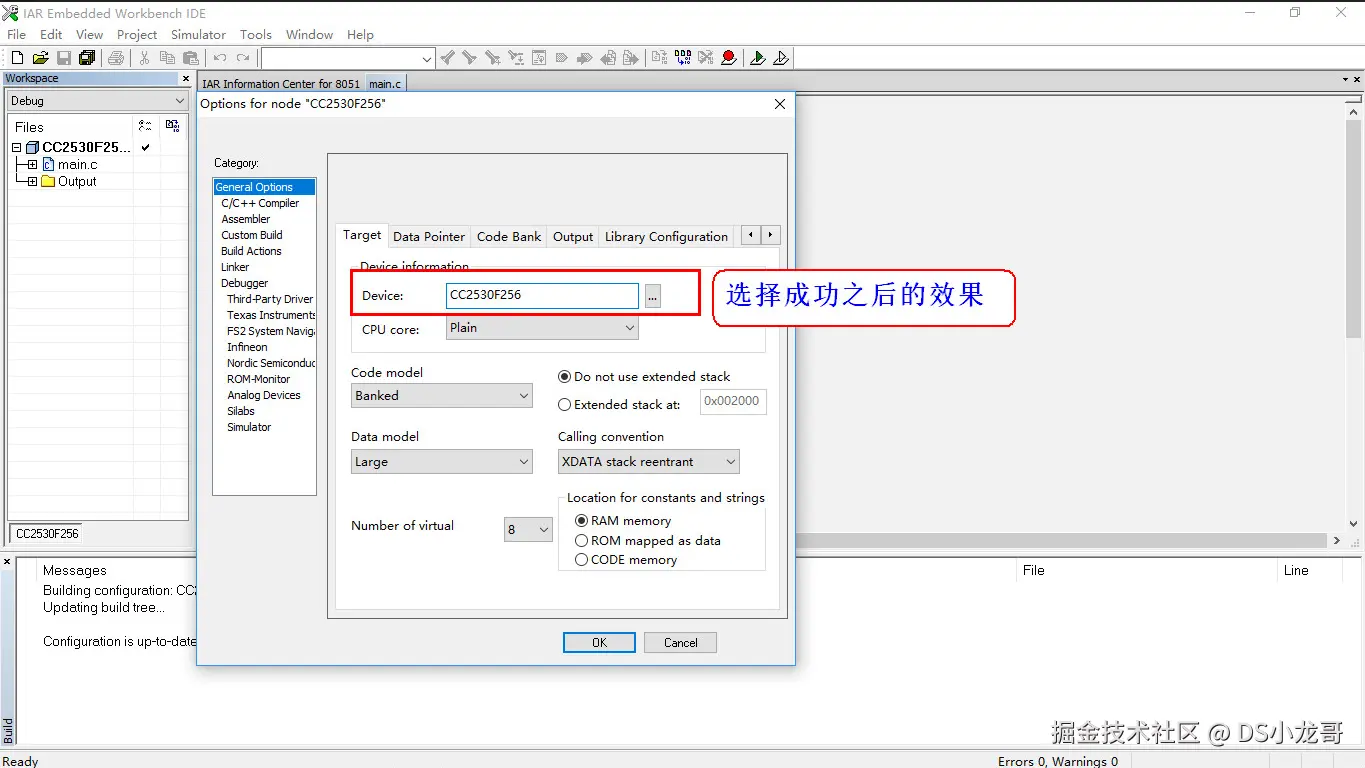This screenshot has height=768, width=1365.
Task: Open the Calling convention dropdown
Action: (x=649, y=462)
